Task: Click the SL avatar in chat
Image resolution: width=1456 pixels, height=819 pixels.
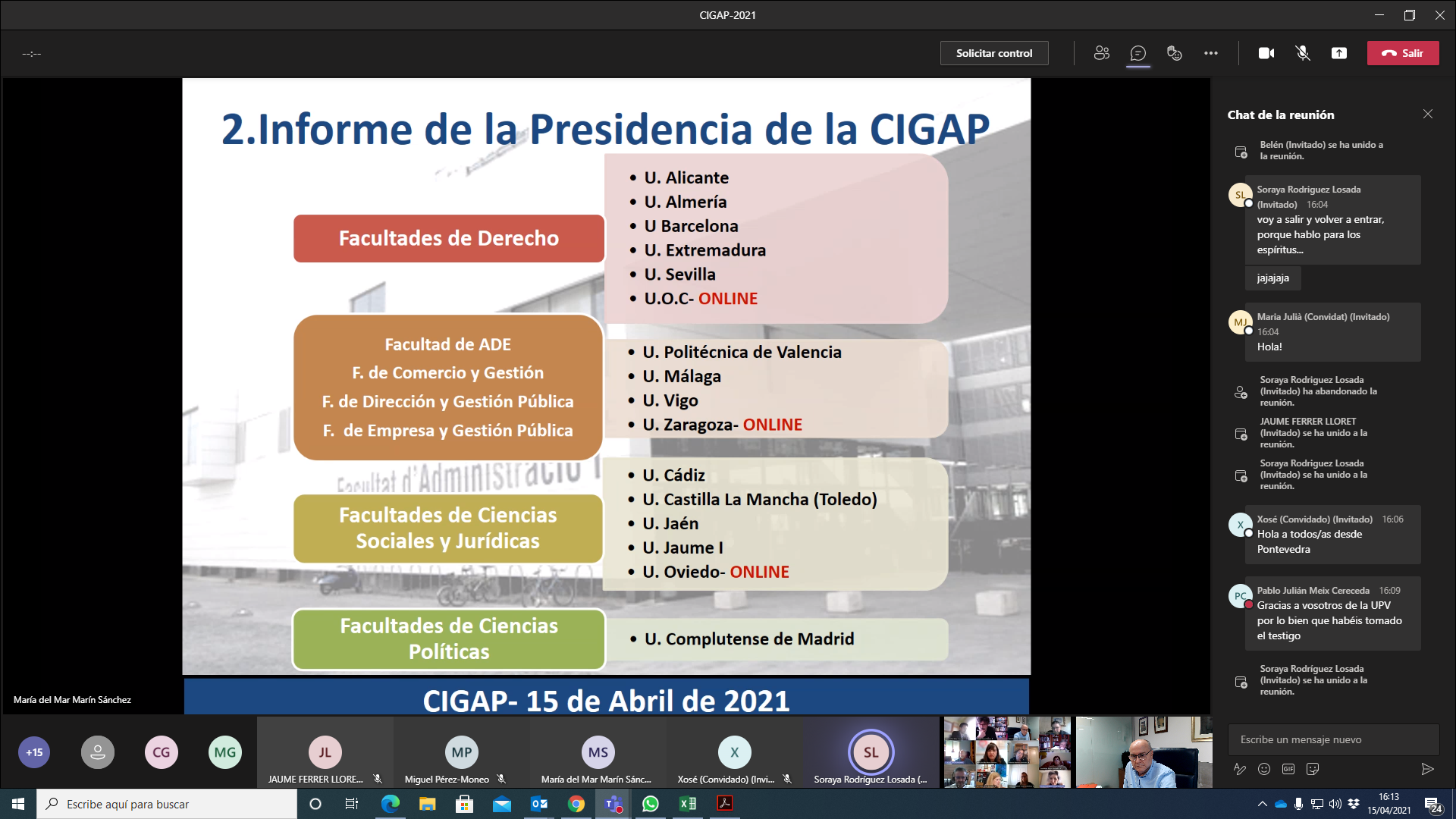Action: tap(1240, 195)
